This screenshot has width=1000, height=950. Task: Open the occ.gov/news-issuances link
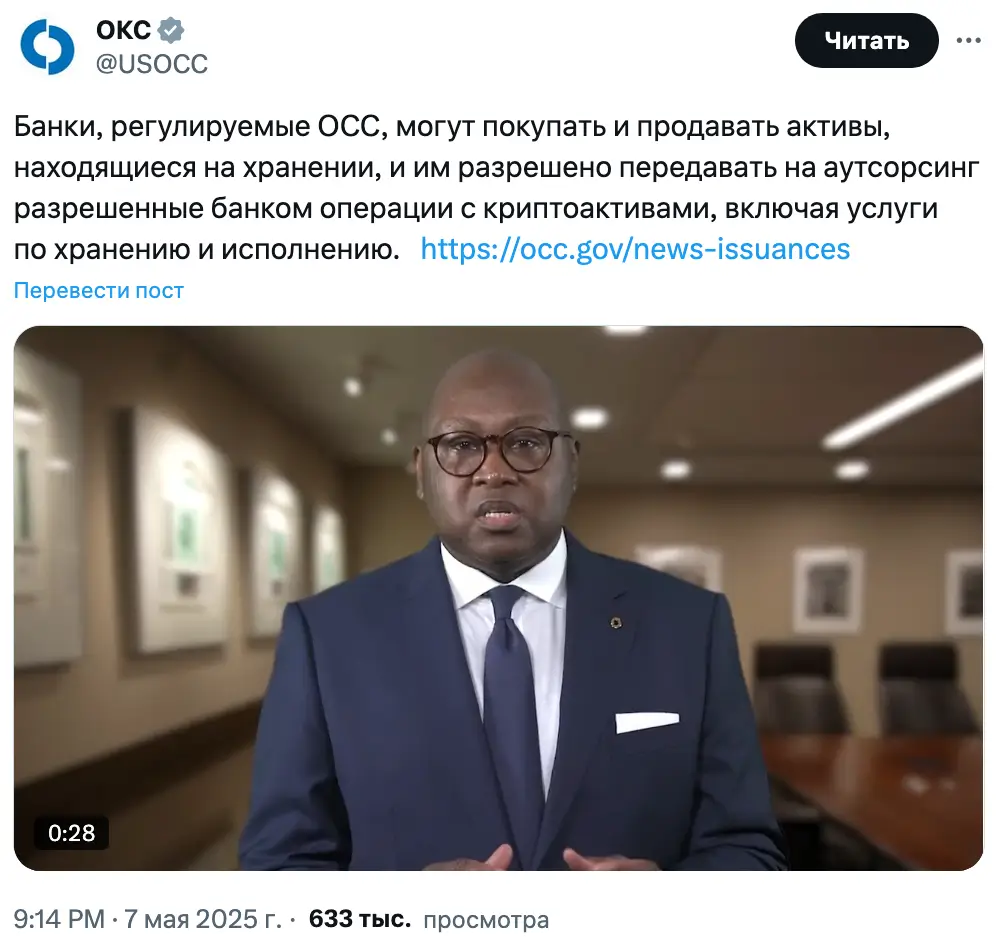635,249
